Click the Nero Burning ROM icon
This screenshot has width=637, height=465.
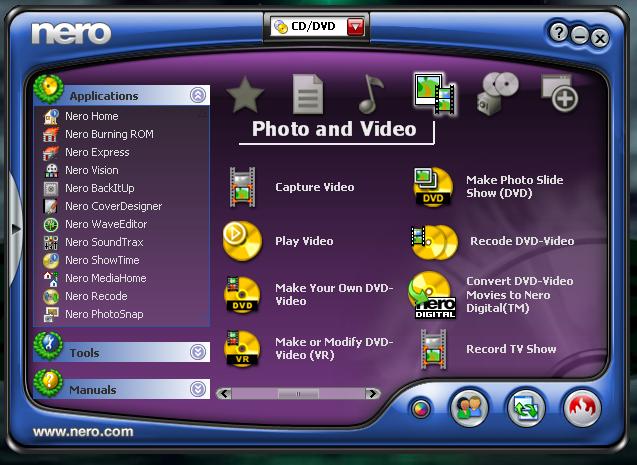click(51, 134)
